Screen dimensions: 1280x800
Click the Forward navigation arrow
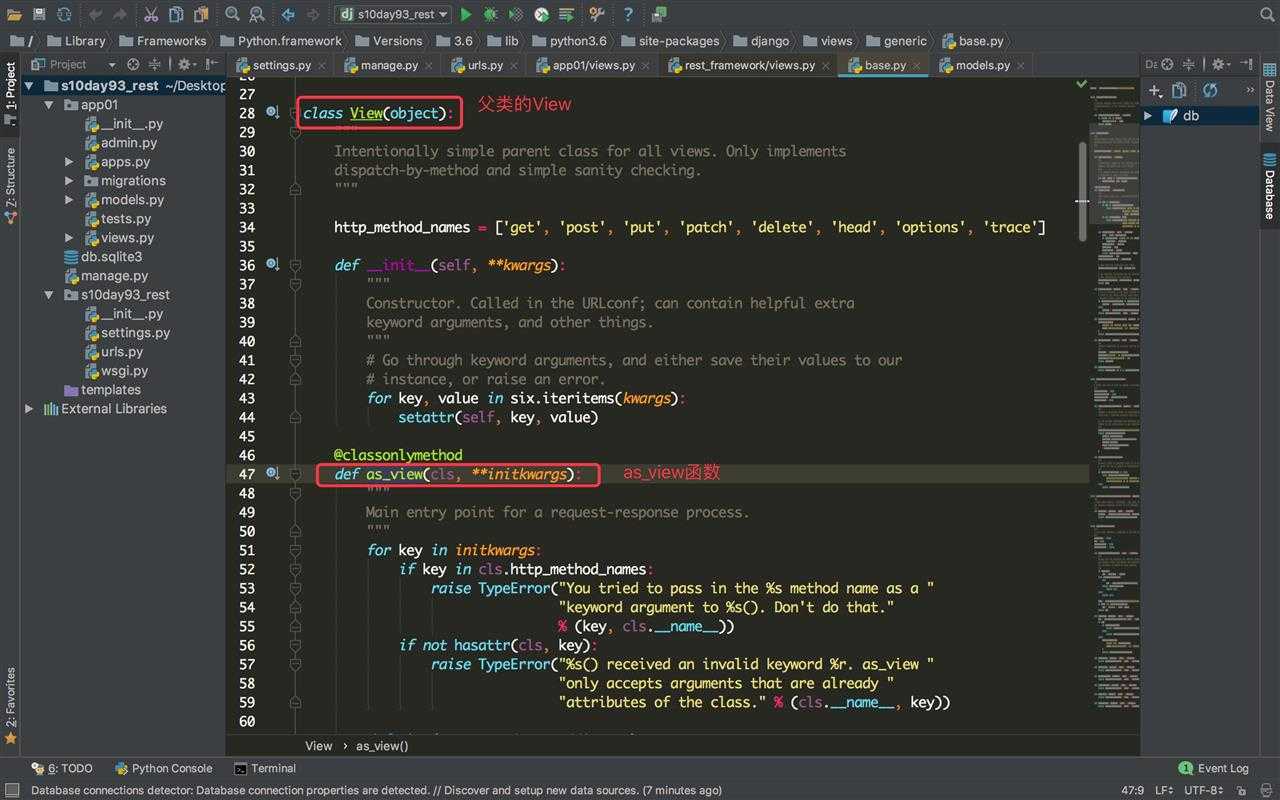[x=313, y=14]
